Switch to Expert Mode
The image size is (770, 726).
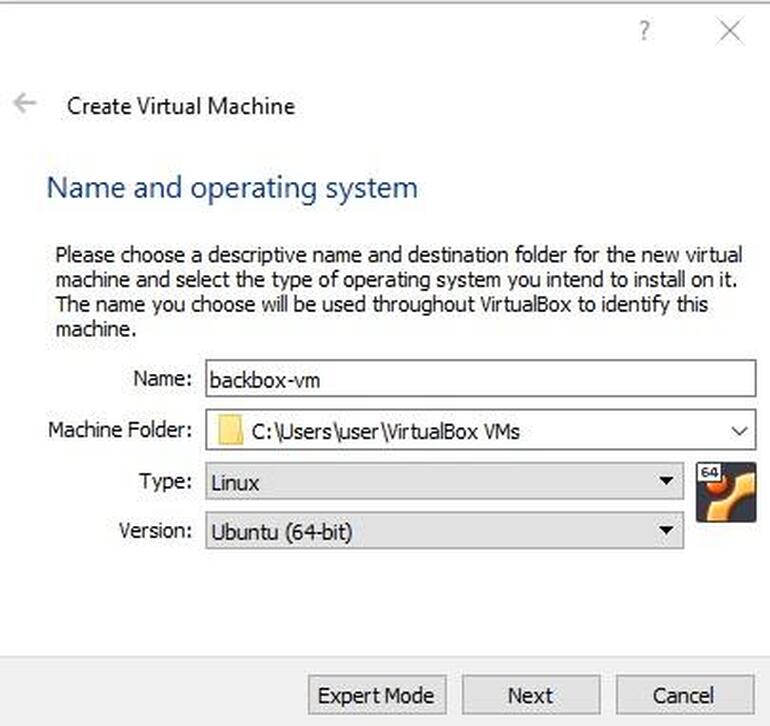(377, 695)
